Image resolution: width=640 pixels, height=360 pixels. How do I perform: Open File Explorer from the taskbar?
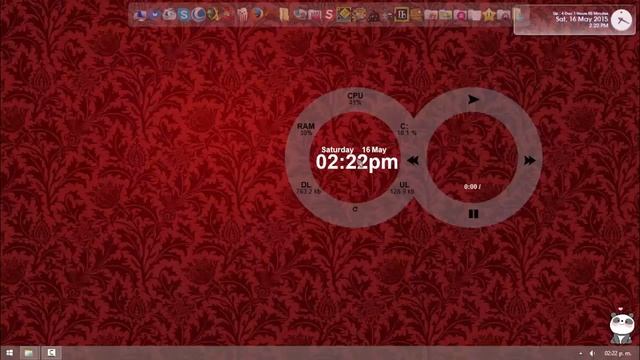tap(29, 353)
